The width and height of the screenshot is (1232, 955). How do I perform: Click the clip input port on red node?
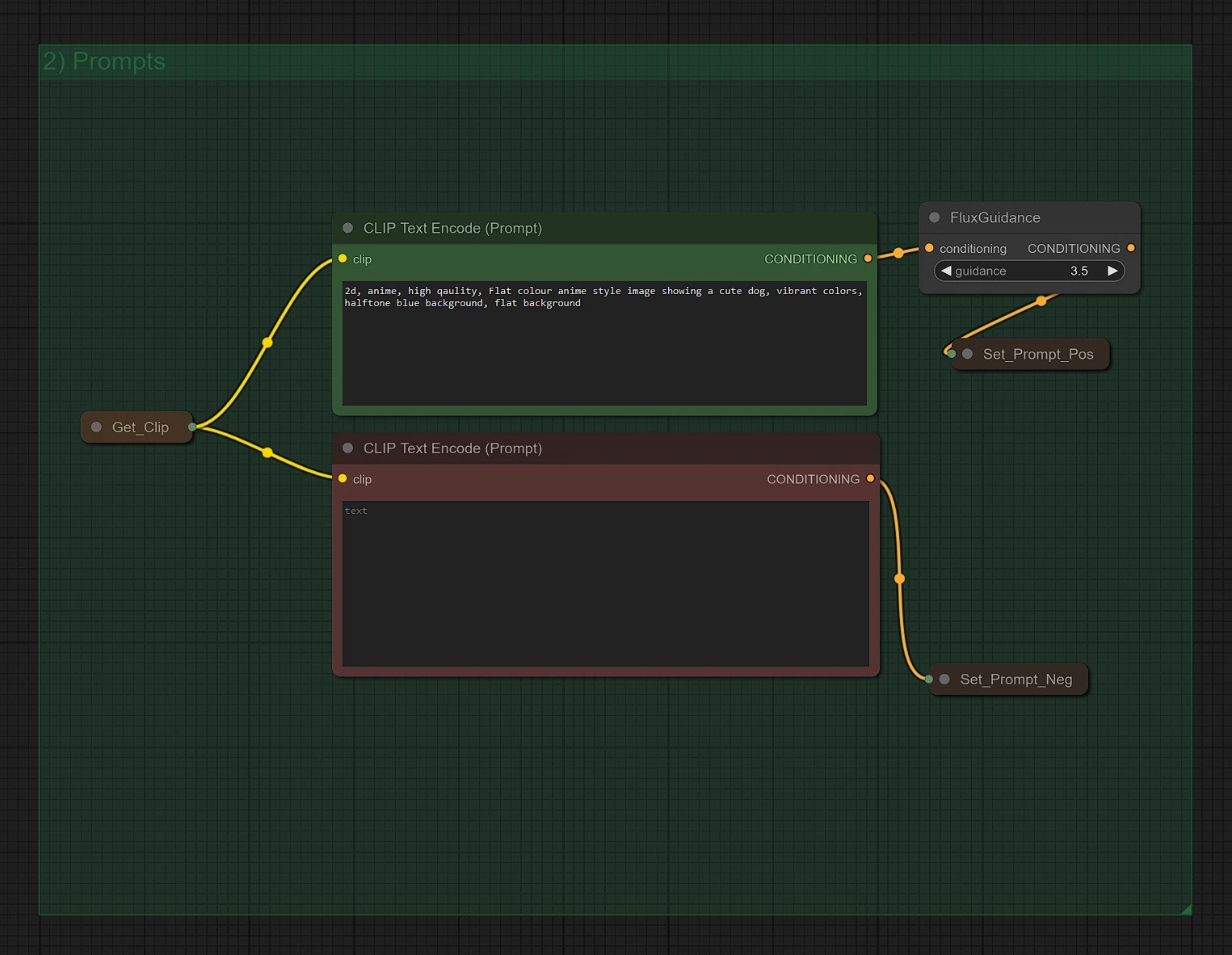343,478
